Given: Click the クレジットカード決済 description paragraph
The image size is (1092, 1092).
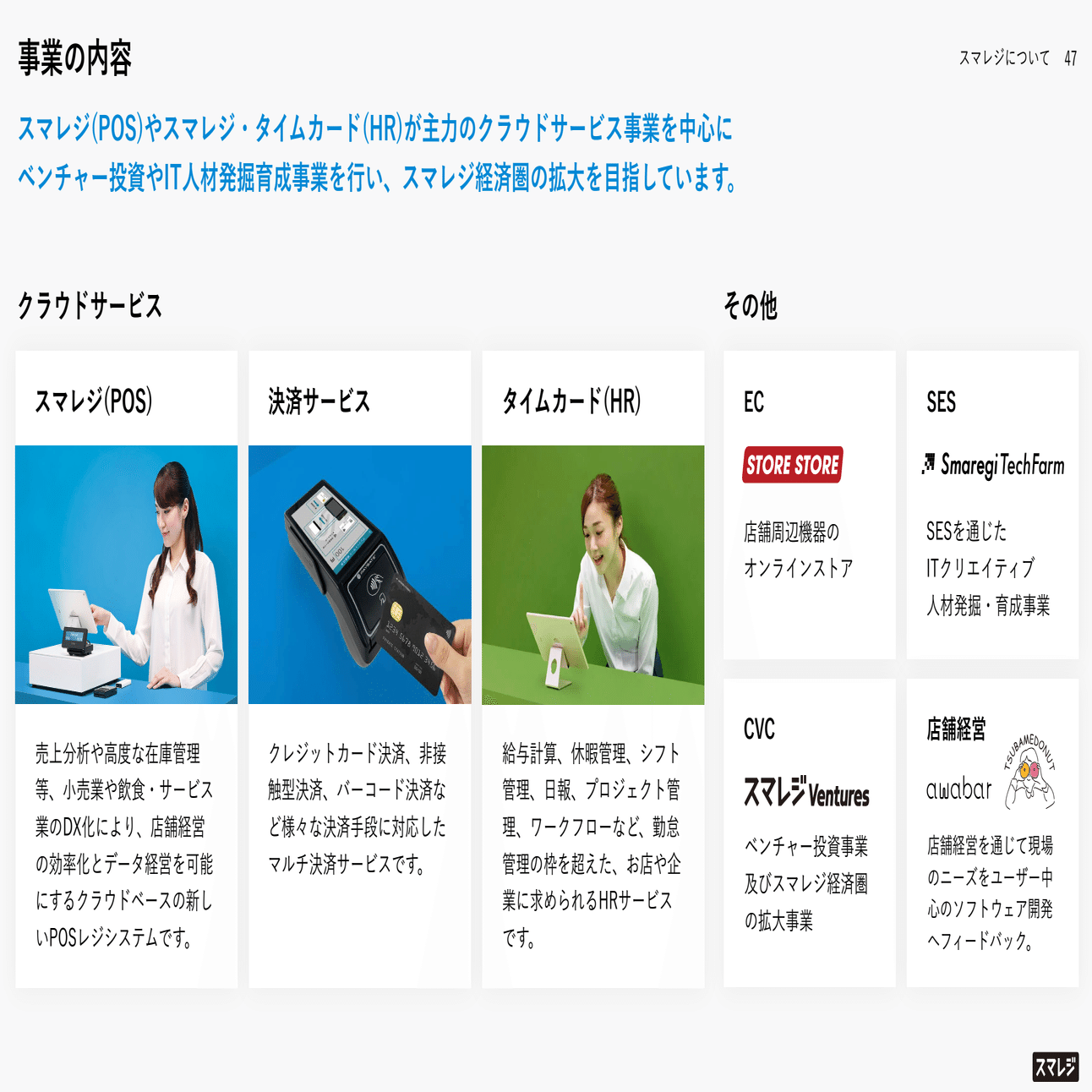Looking at the screenshot, I should [358, 808].
